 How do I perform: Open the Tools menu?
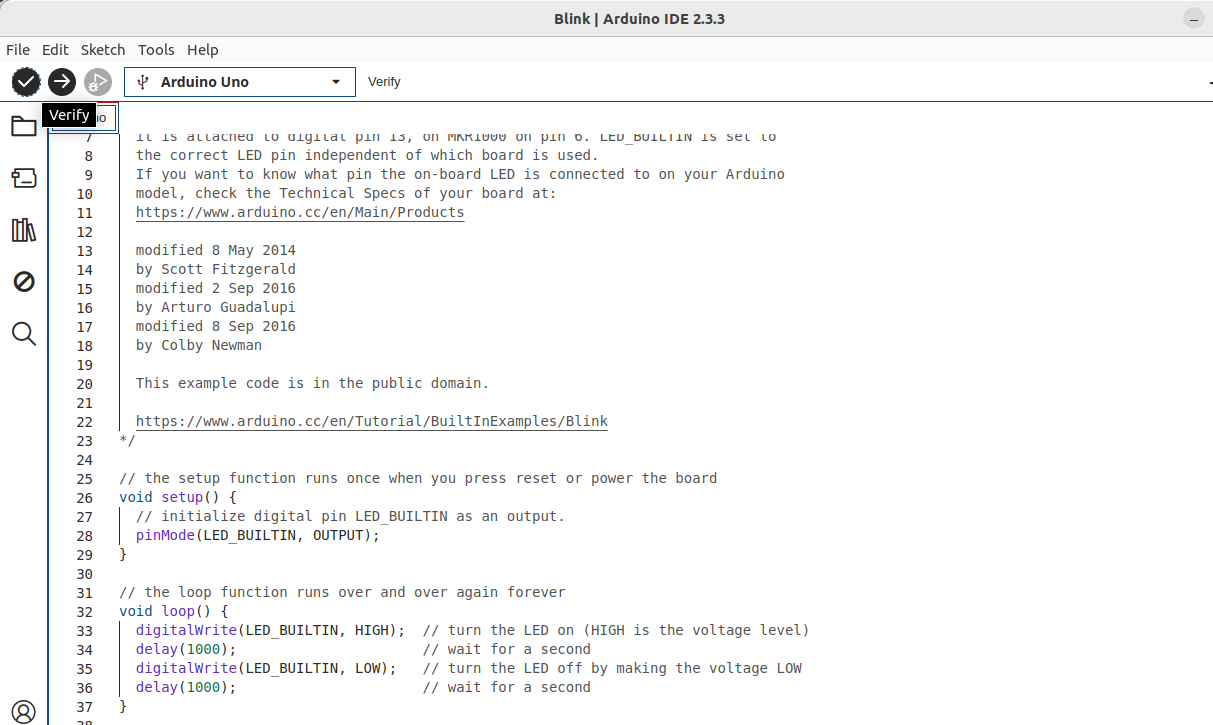coord(156,50)
